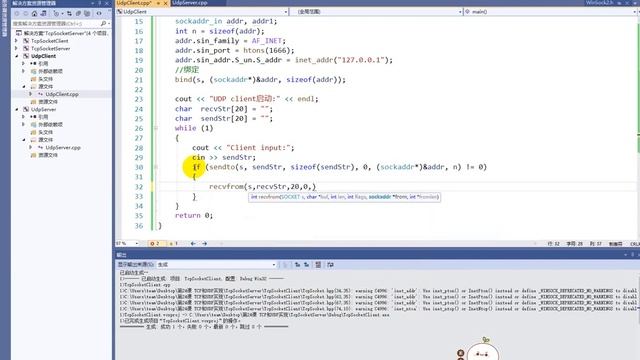This screenshot has height=360, width=640.
Task: Close the UdpClient.cpp tab
Action: (166, 3)
